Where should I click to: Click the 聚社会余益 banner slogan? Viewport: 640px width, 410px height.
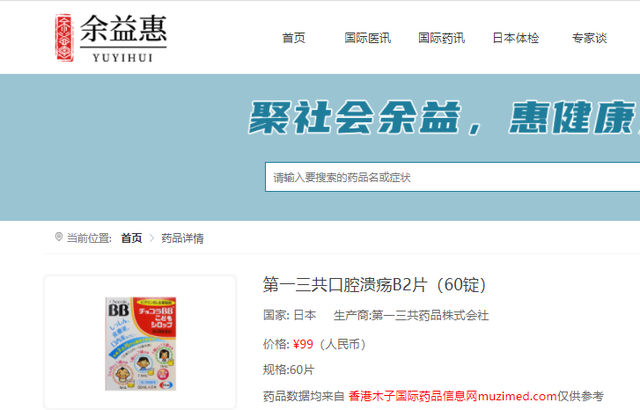click(355, 118)
